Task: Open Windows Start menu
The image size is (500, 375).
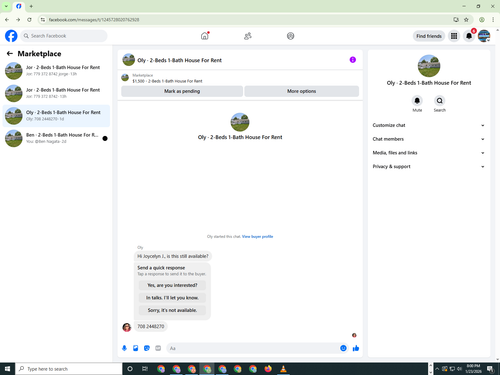Action: tap(7, 369)
